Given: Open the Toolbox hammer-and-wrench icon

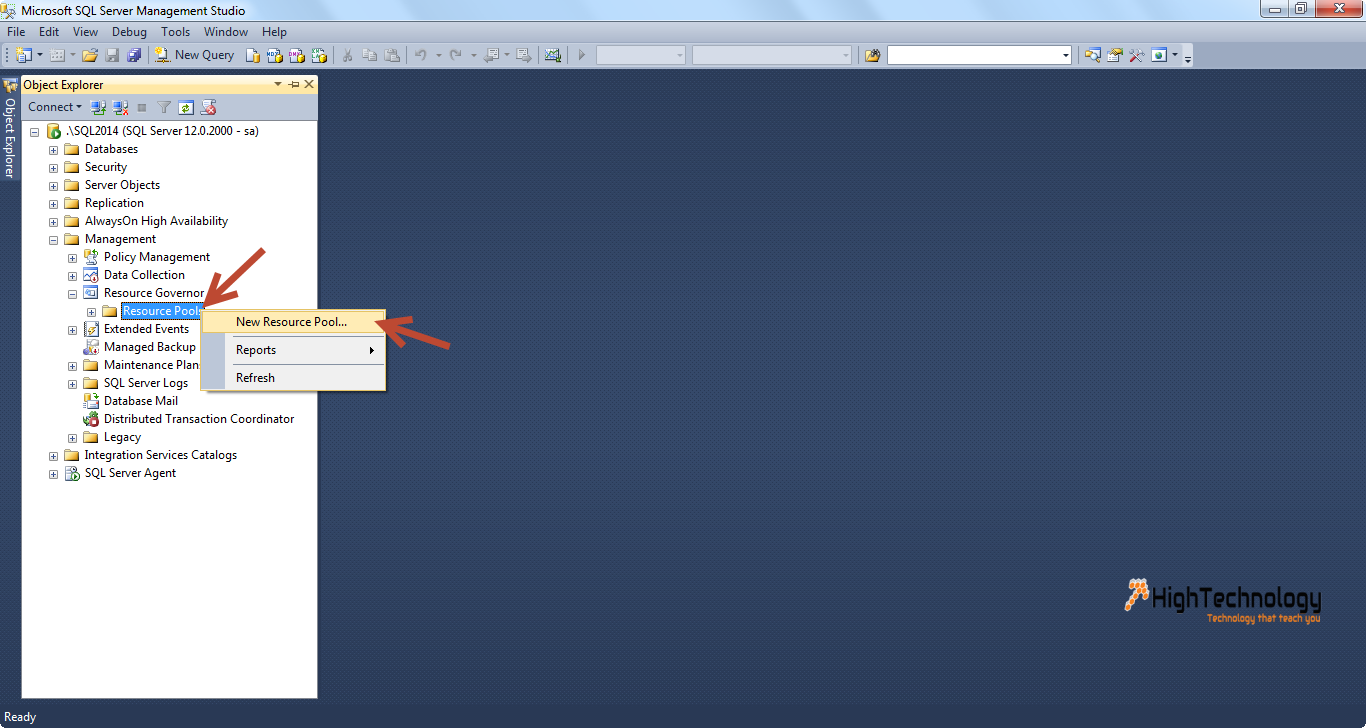Looking at the screenshot, I should [x=1137, y=55].
